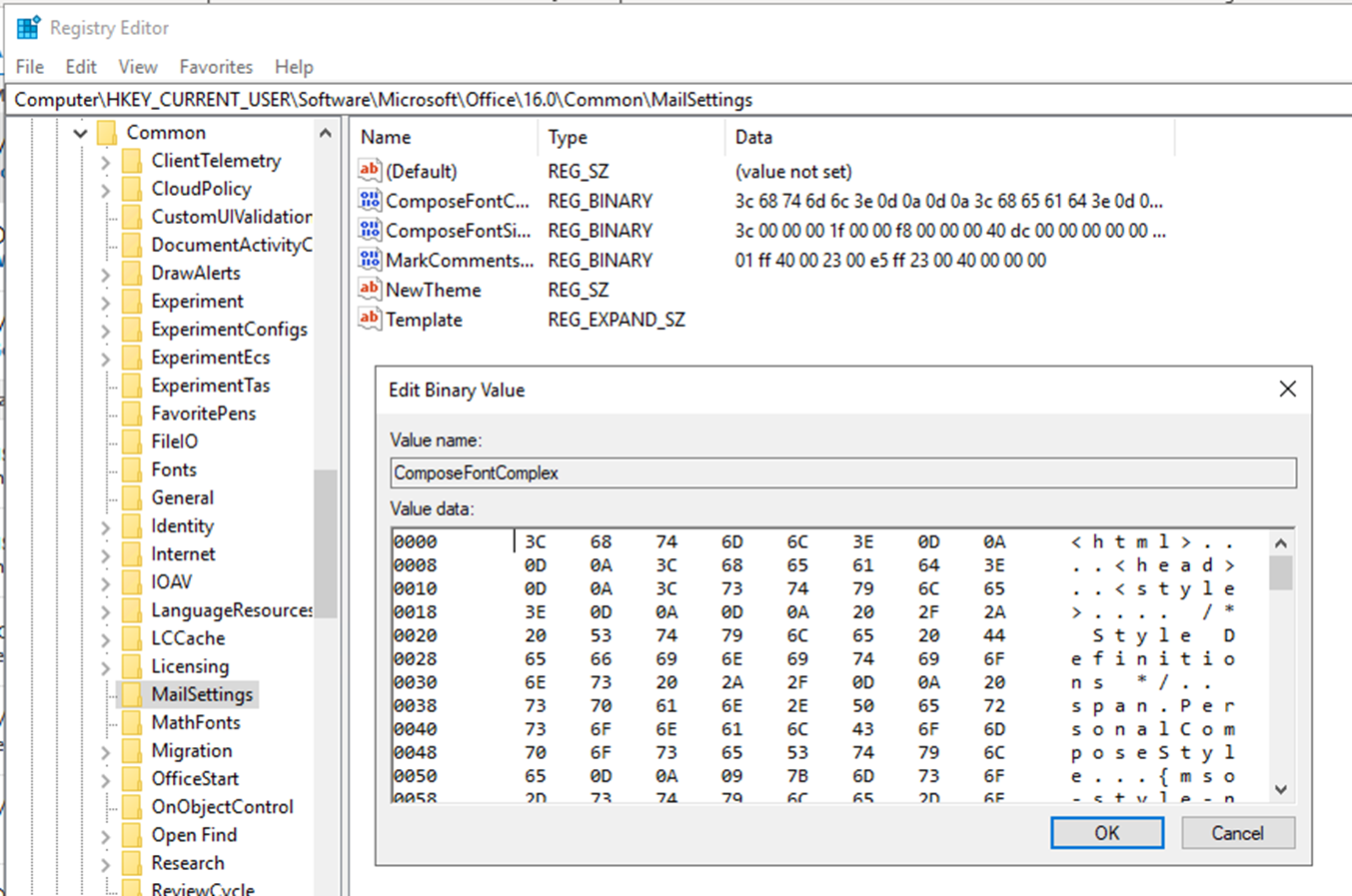Click the FileIO folder icon
Screen dimensions: 1352x896
[132, 442]
